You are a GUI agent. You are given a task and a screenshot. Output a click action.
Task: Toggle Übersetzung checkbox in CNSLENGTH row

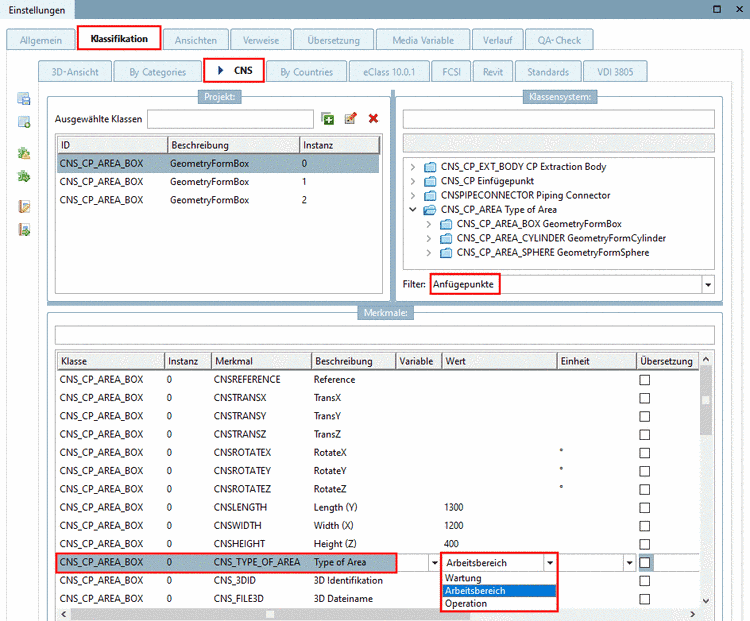click(x=645, y=507)
